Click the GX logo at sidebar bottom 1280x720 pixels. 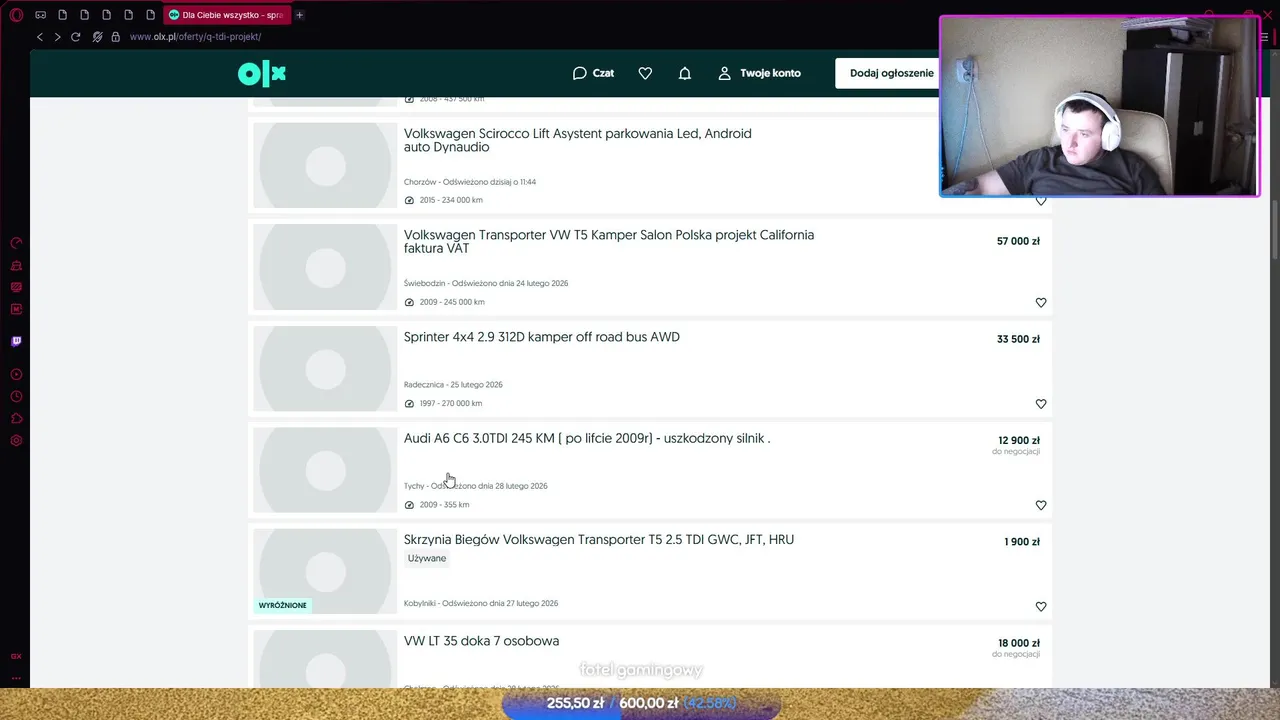point(16,656)
